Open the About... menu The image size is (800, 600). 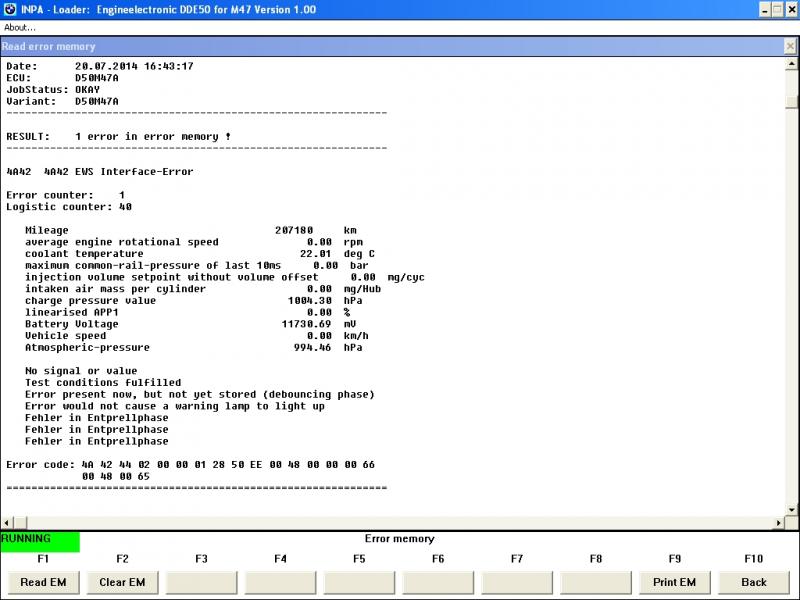click(20, 27)
